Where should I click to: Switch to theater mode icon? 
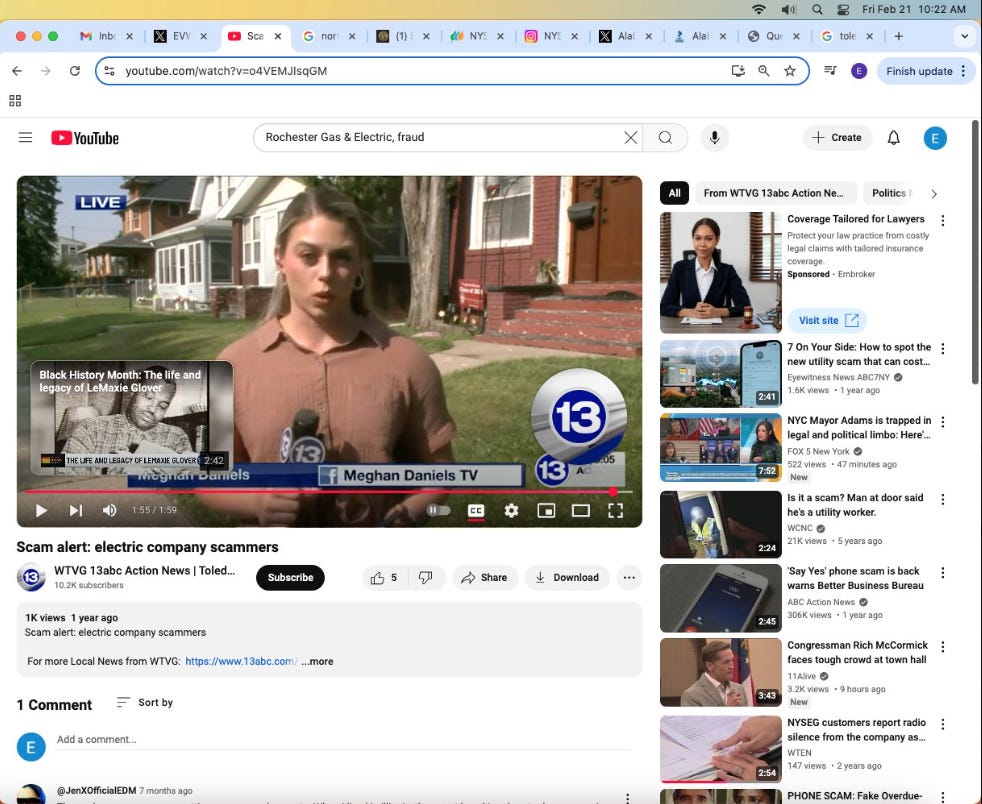coord(581,511)
